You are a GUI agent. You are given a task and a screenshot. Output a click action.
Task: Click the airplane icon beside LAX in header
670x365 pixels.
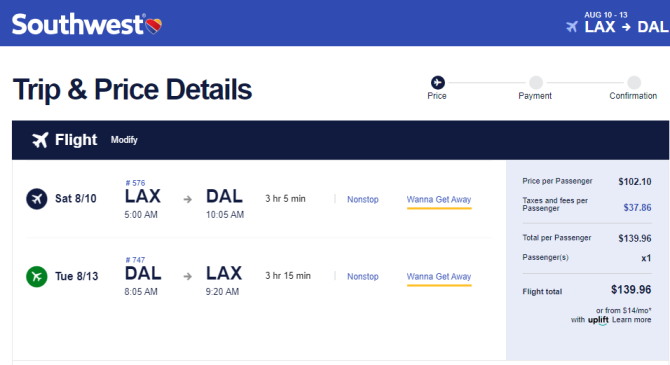tap(572, 27)
